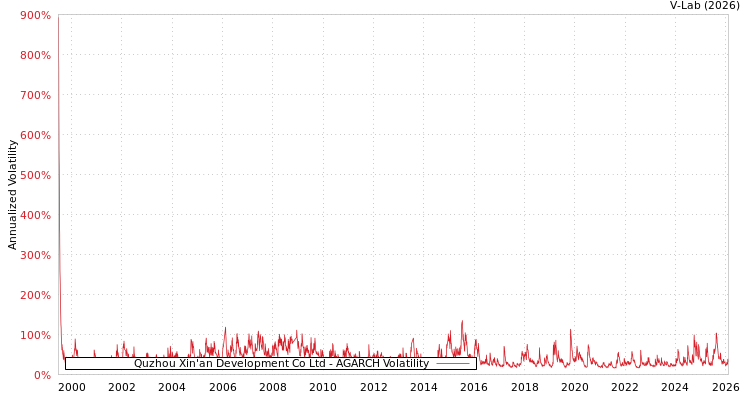Click the 2012 x-axis label

pos(374,387)
